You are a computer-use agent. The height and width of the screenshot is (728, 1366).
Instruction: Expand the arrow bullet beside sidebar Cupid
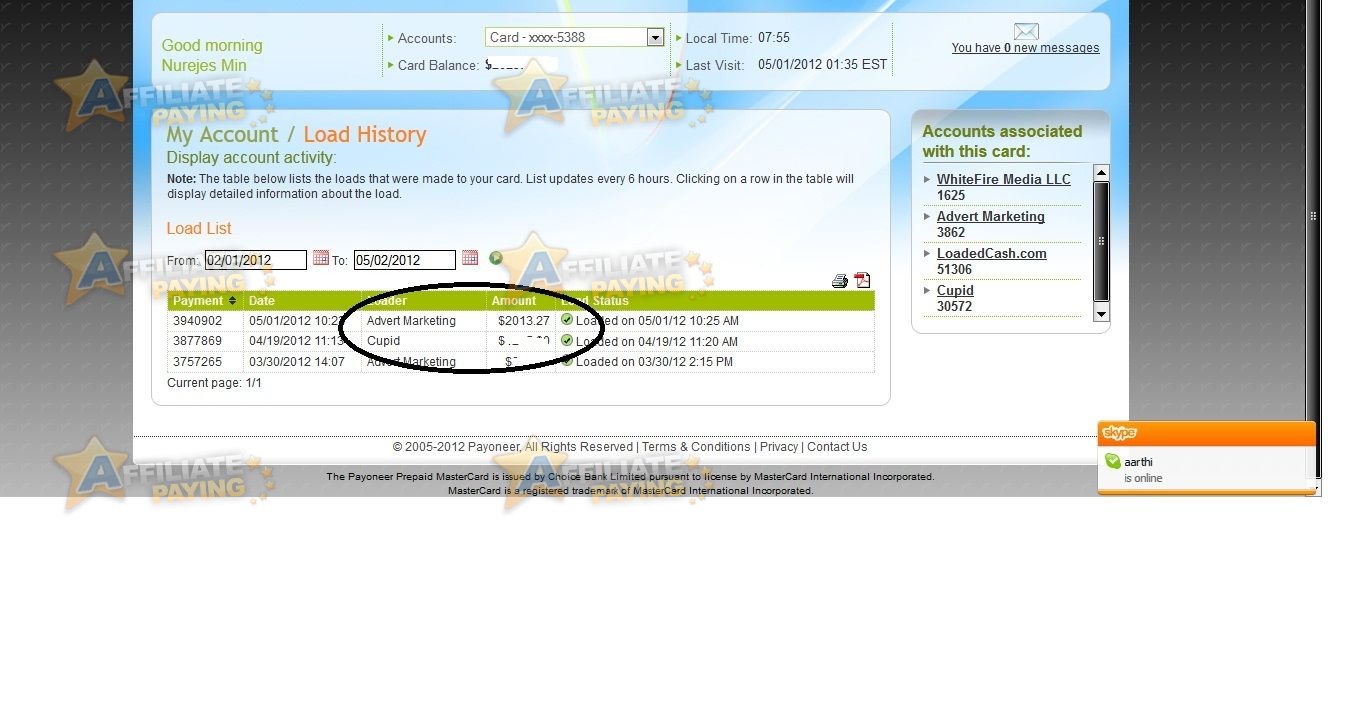tap(927, 291)
